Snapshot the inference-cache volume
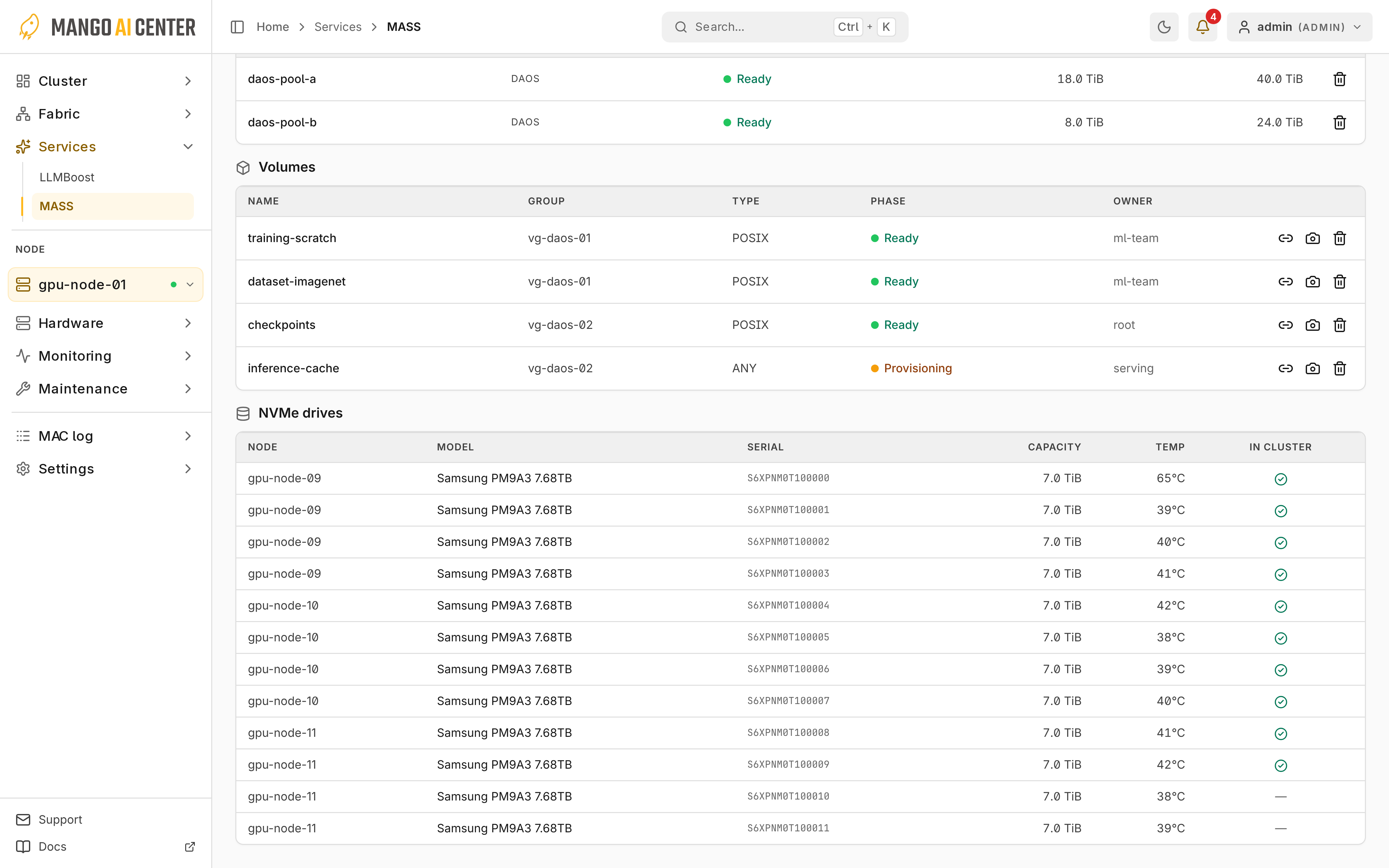This screenshot has height=868, width=1389. tap(1312, 368)
